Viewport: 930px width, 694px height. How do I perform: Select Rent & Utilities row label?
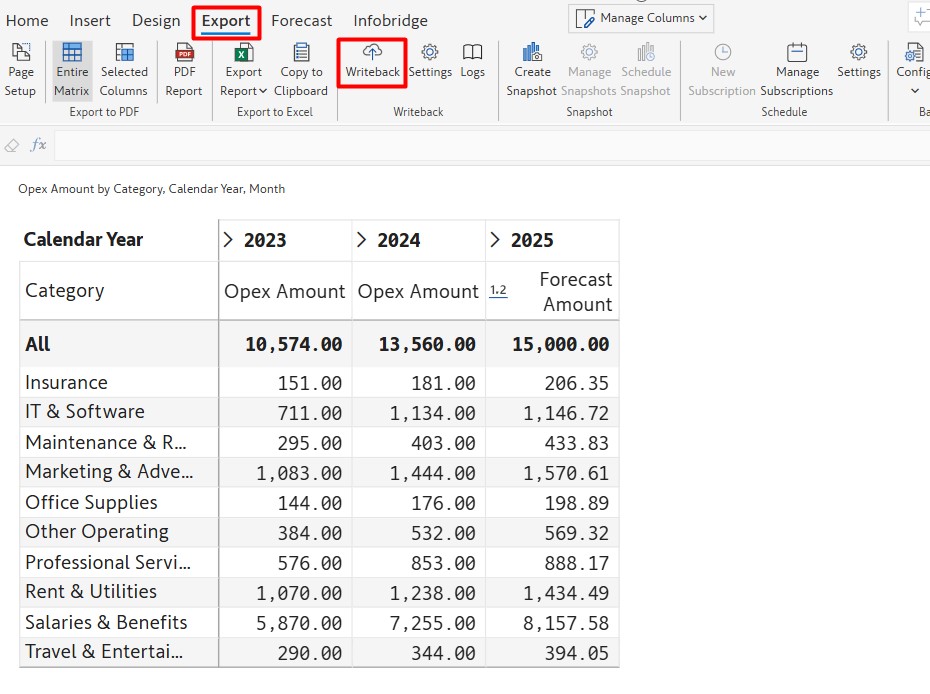point(91,591)
